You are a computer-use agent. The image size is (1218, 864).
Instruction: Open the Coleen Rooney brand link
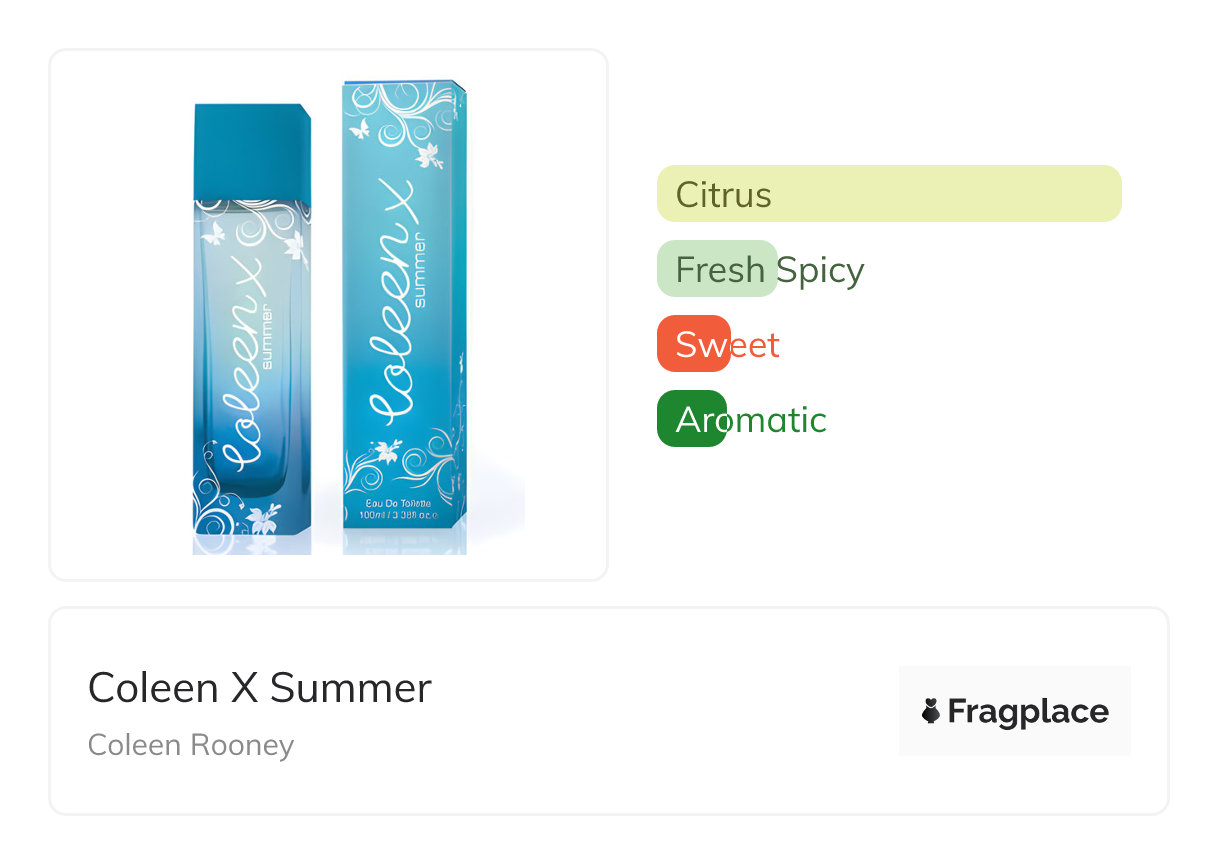pyautogui.click(x=191, y=745)
